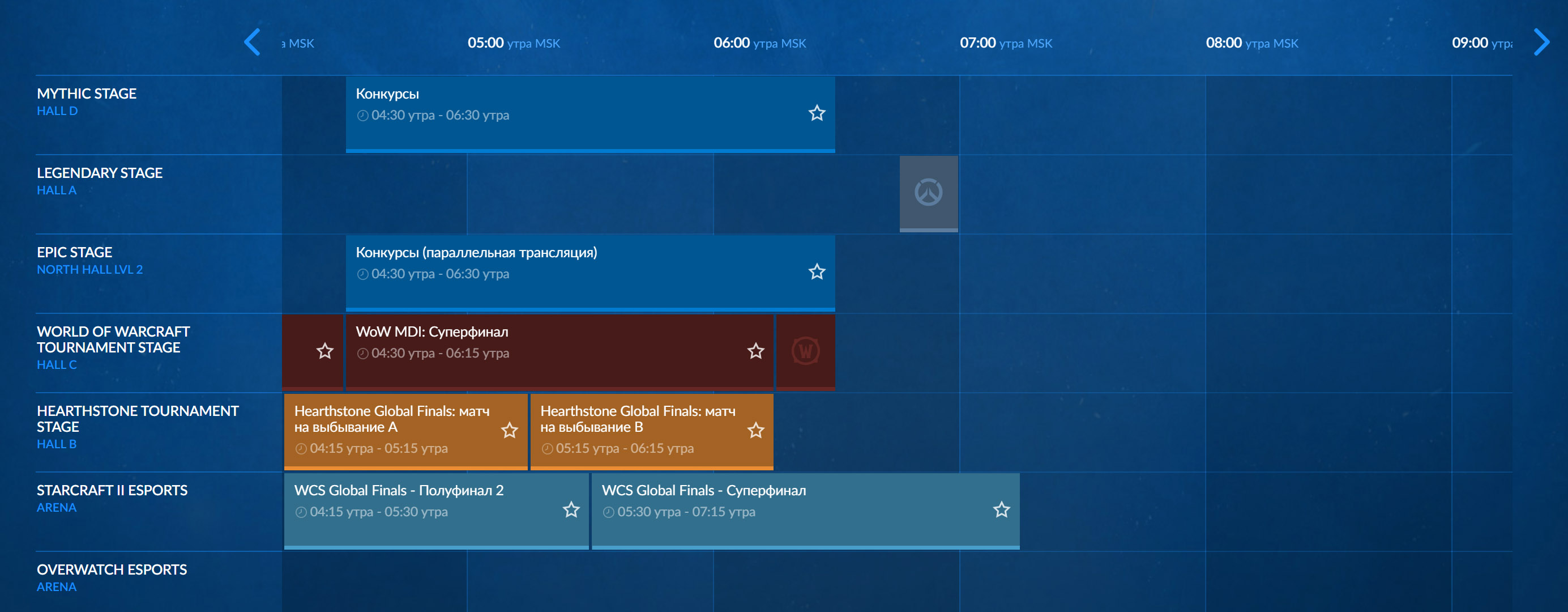This screenshot has height=612, width=1568.
Task: Favorite WoW MDI: Суперфинал with star
Action: [x=755, y=351]
